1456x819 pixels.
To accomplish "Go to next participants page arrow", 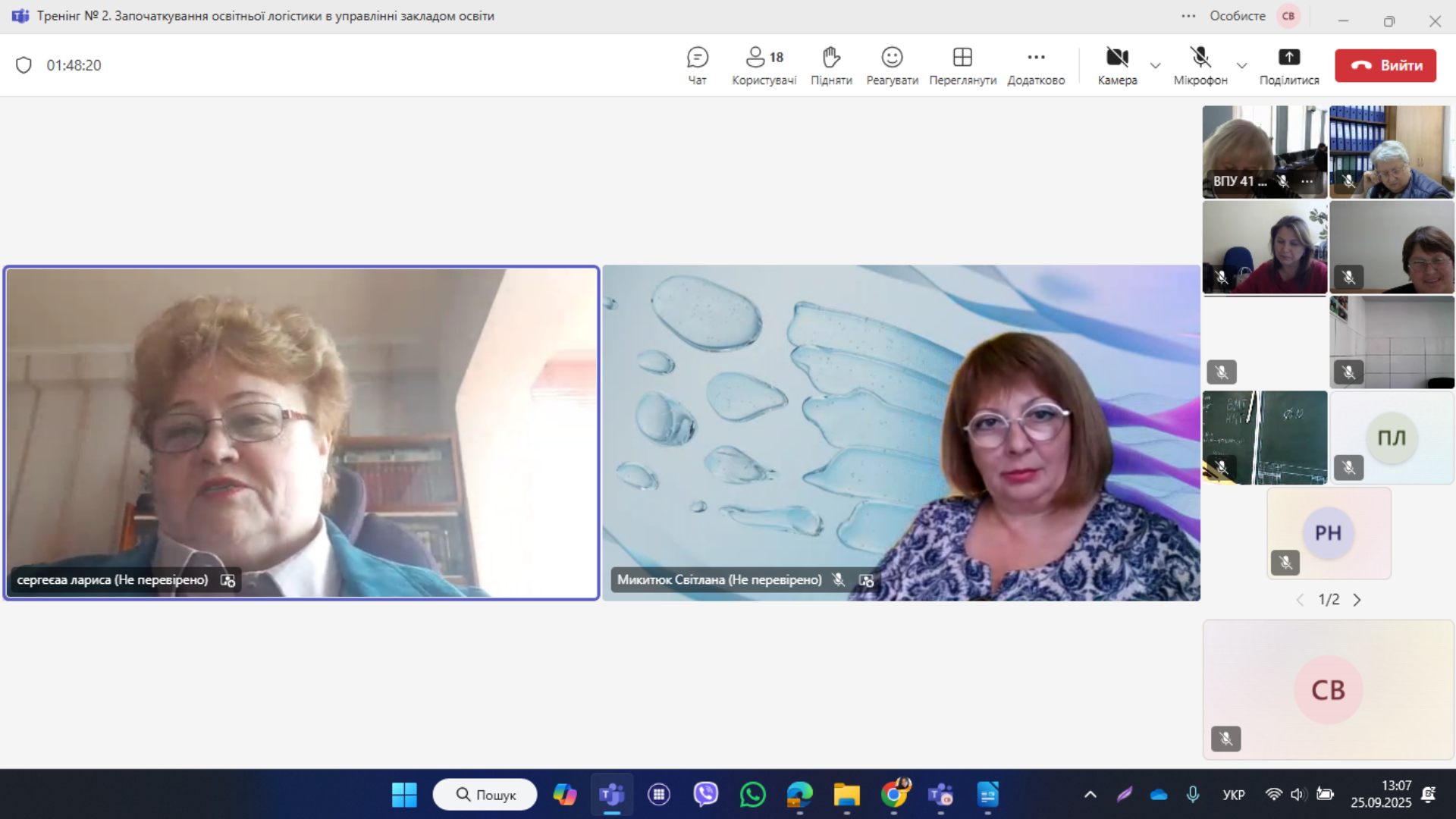I will pos(1357,600).
